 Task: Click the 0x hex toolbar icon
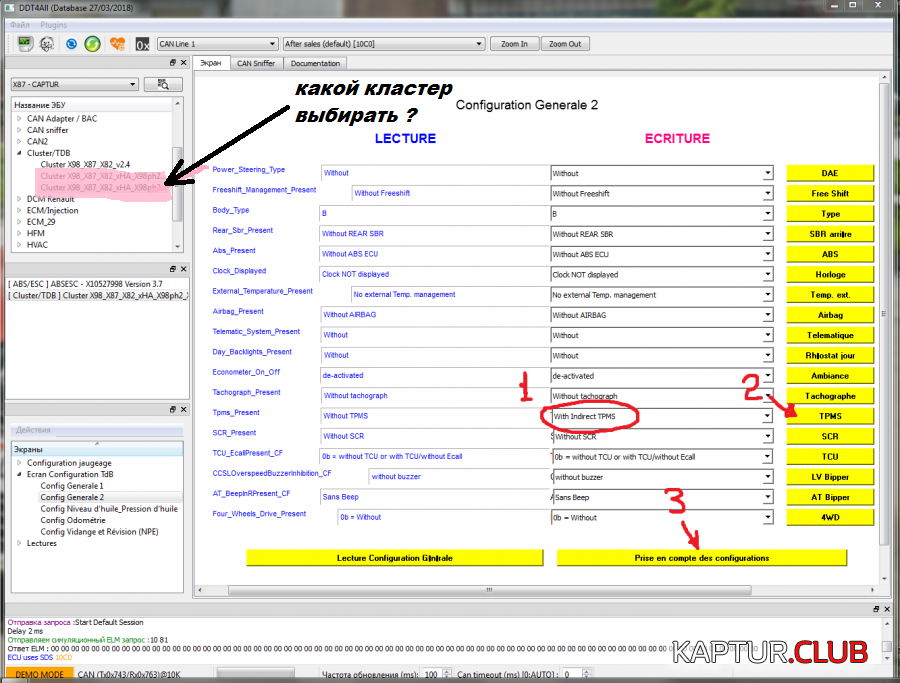[143, 44]
